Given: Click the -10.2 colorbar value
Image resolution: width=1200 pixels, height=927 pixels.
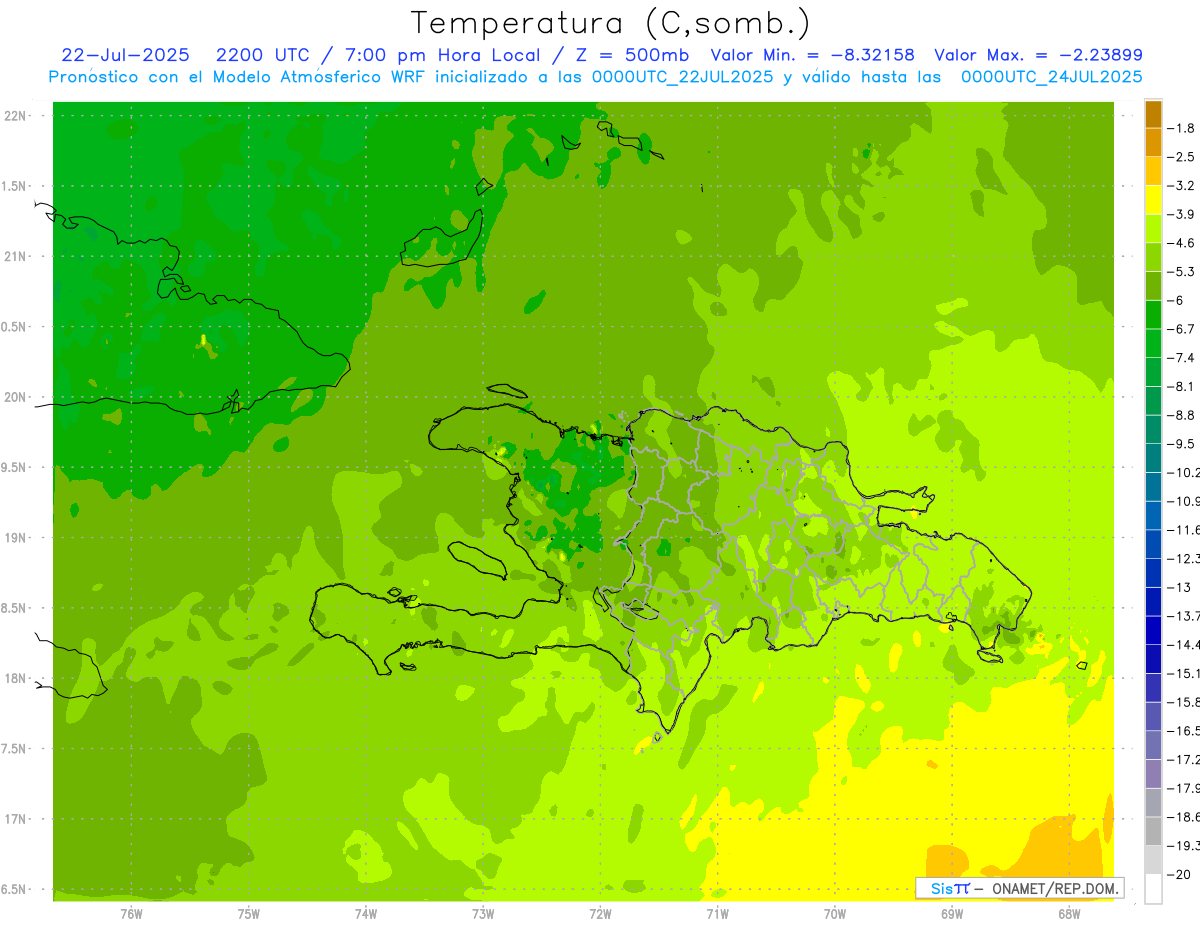Looking at the screenshot, I should [x=1184, y=472].
